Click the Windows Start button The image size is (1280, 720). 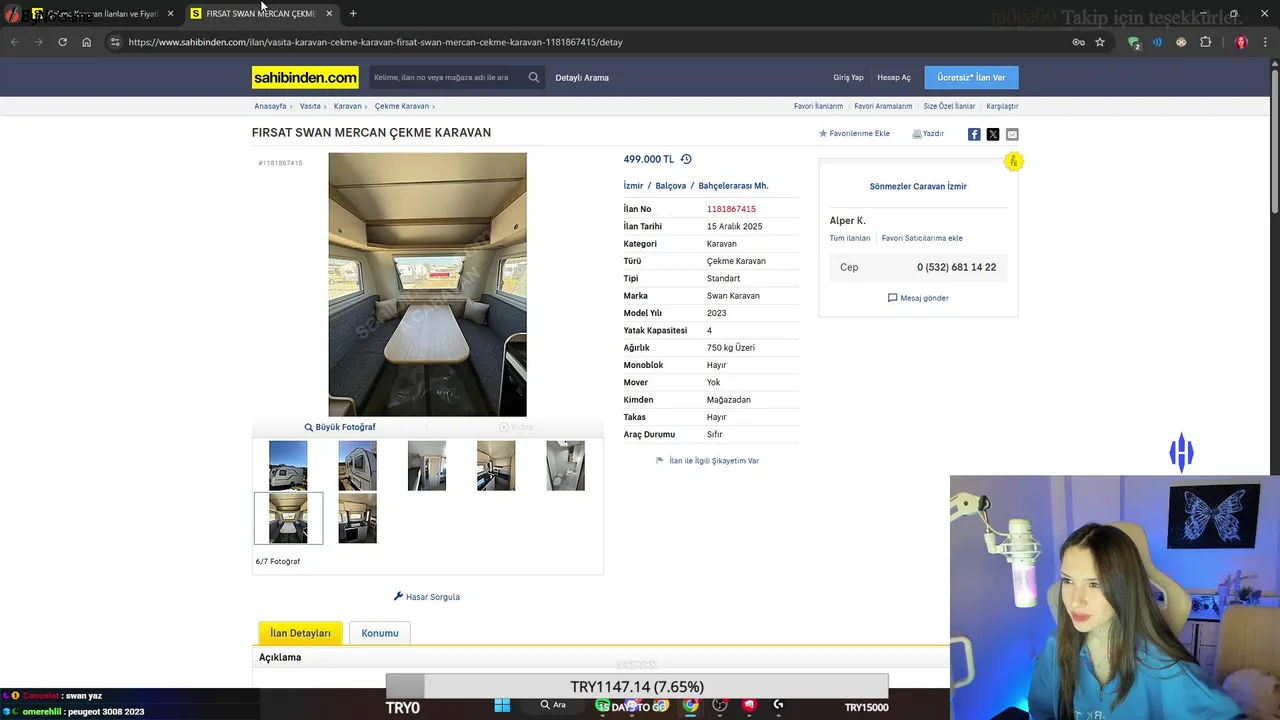(x=502, y=705)
